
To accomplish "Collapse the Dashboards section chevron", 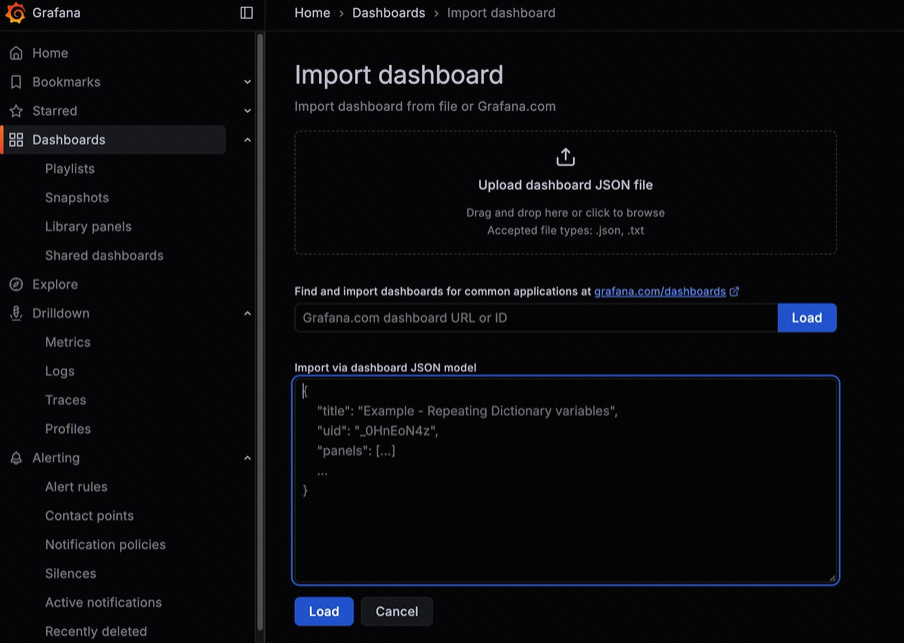I will coord(247,140).
